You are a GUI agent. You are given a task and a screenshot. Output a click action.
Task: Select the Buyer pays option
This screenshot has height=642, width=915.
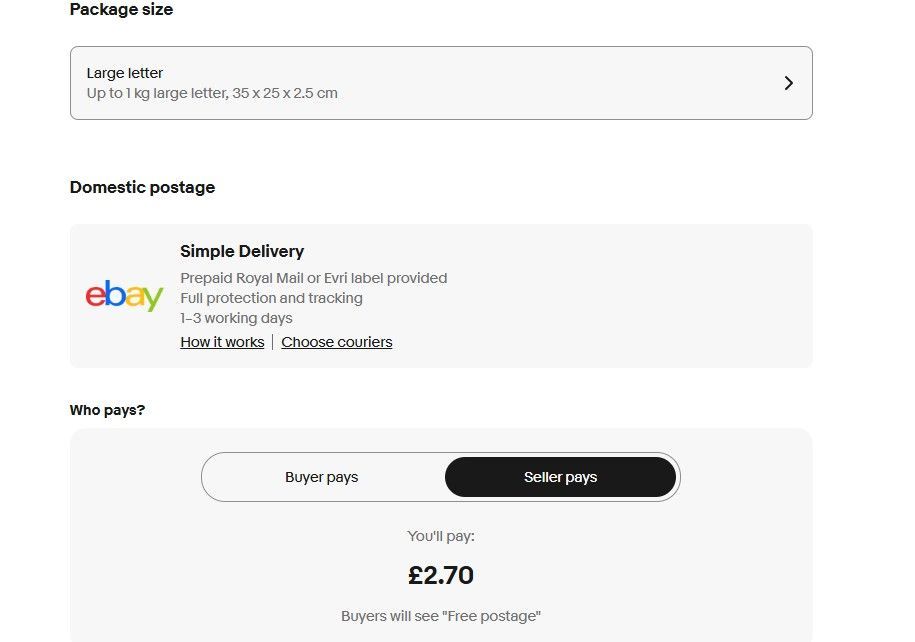(322, 477)
